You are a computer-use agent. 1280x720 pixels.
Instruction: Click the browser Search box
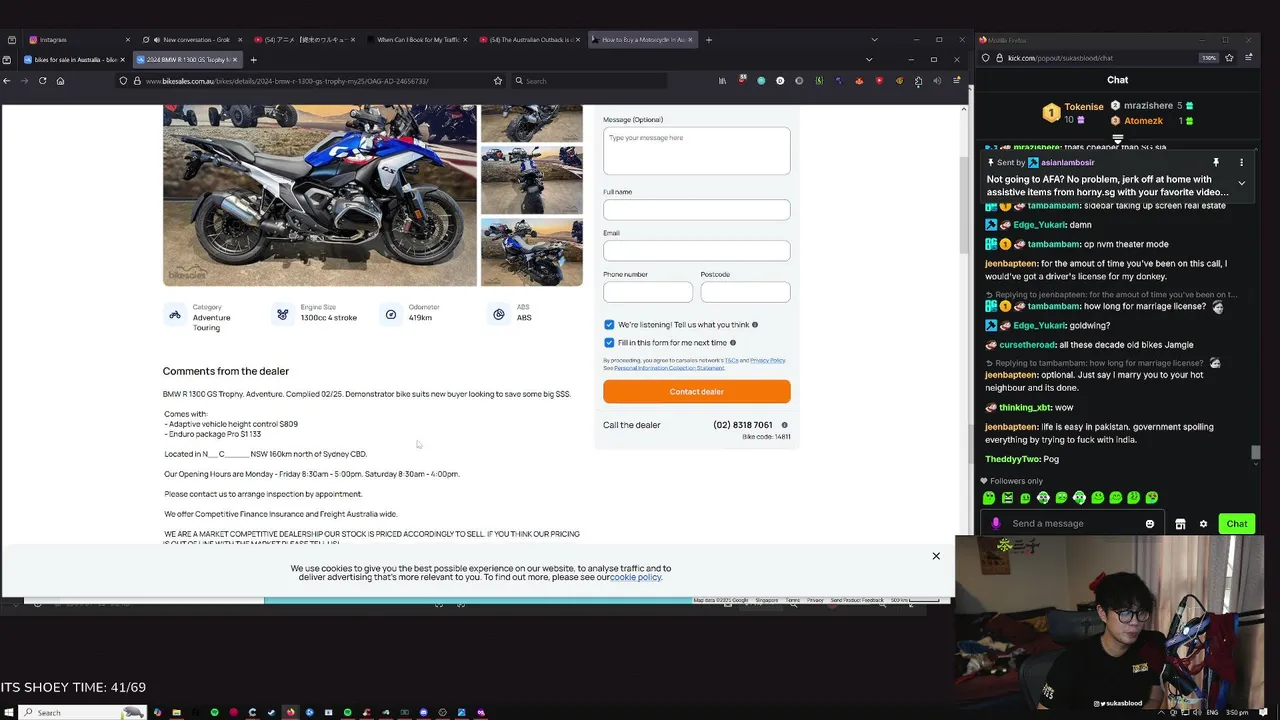[590, 81]
